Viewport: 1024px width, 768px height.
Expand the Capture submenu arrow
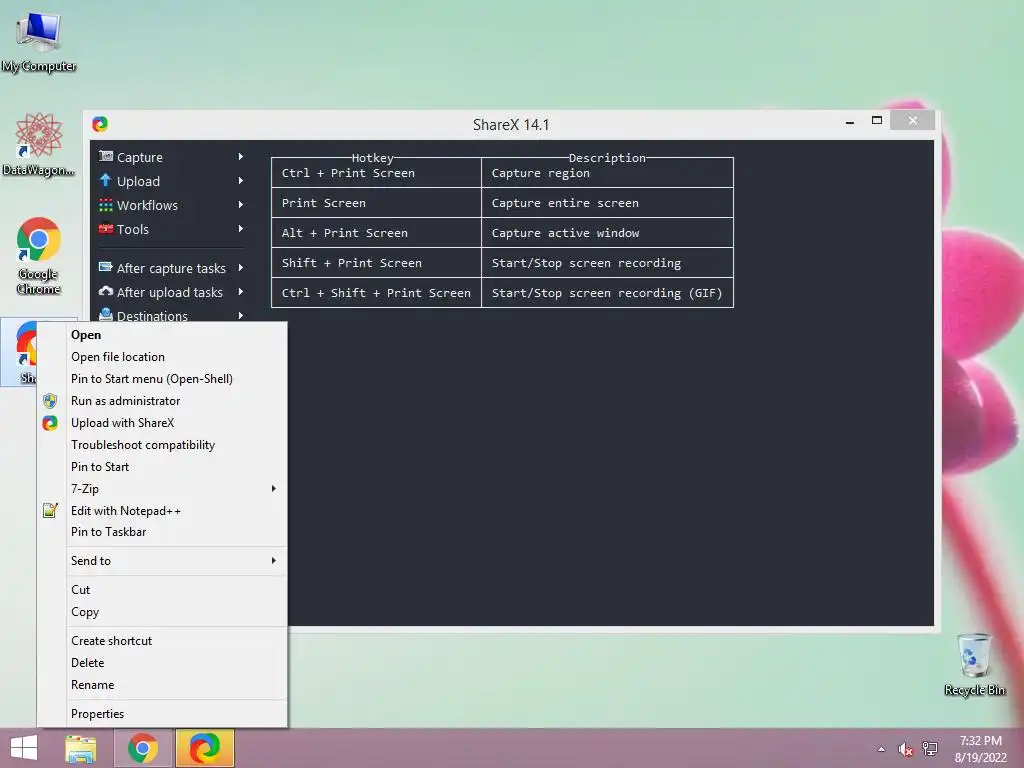coord(241,157)
